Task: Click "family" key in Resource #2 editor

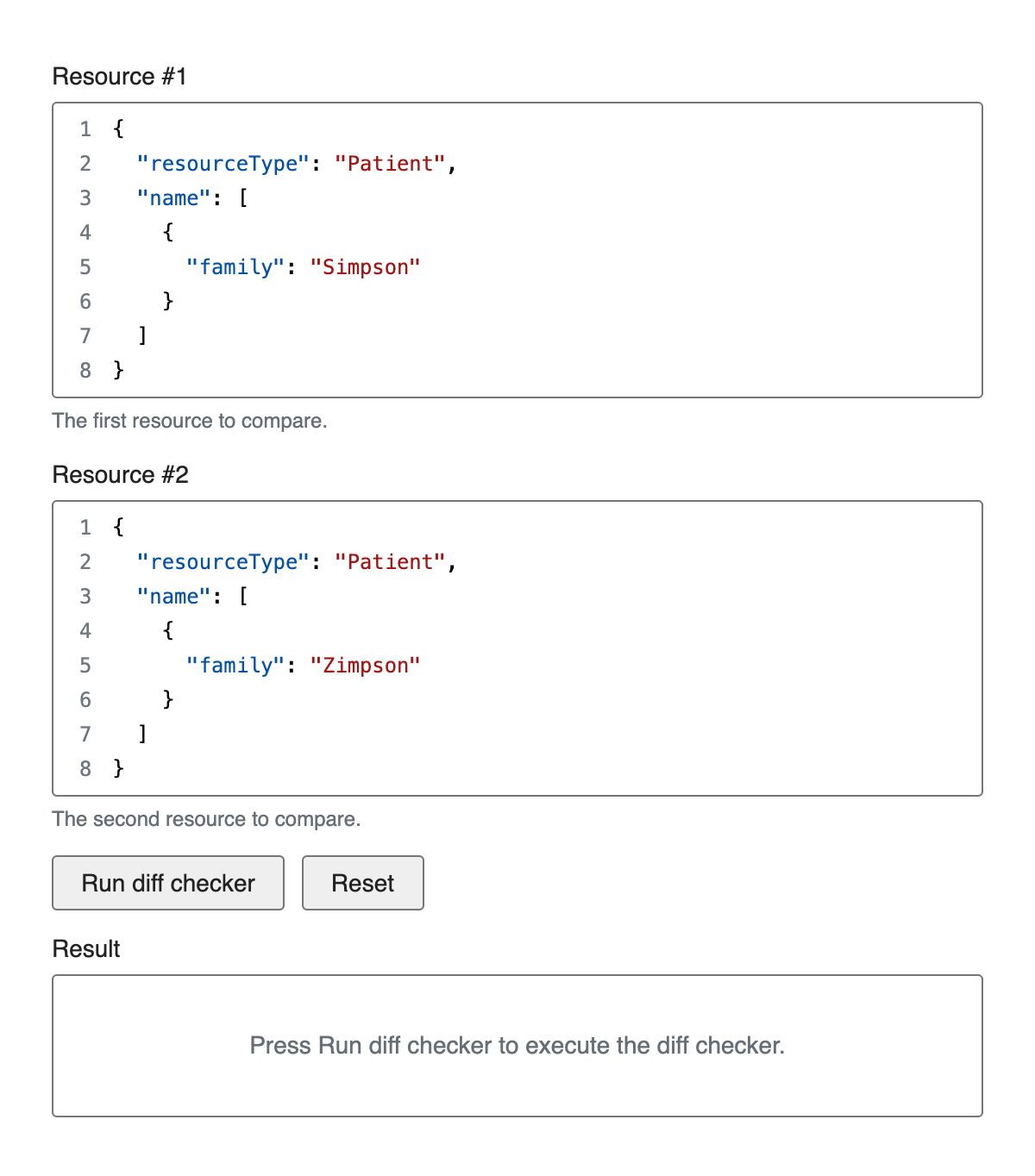Action: click(x=235, y=666)
